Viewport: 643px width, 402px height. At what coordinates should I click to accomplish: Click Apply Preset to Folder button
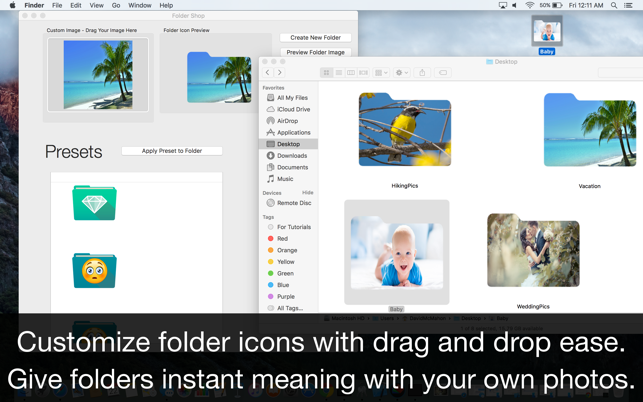pos(172,151)
